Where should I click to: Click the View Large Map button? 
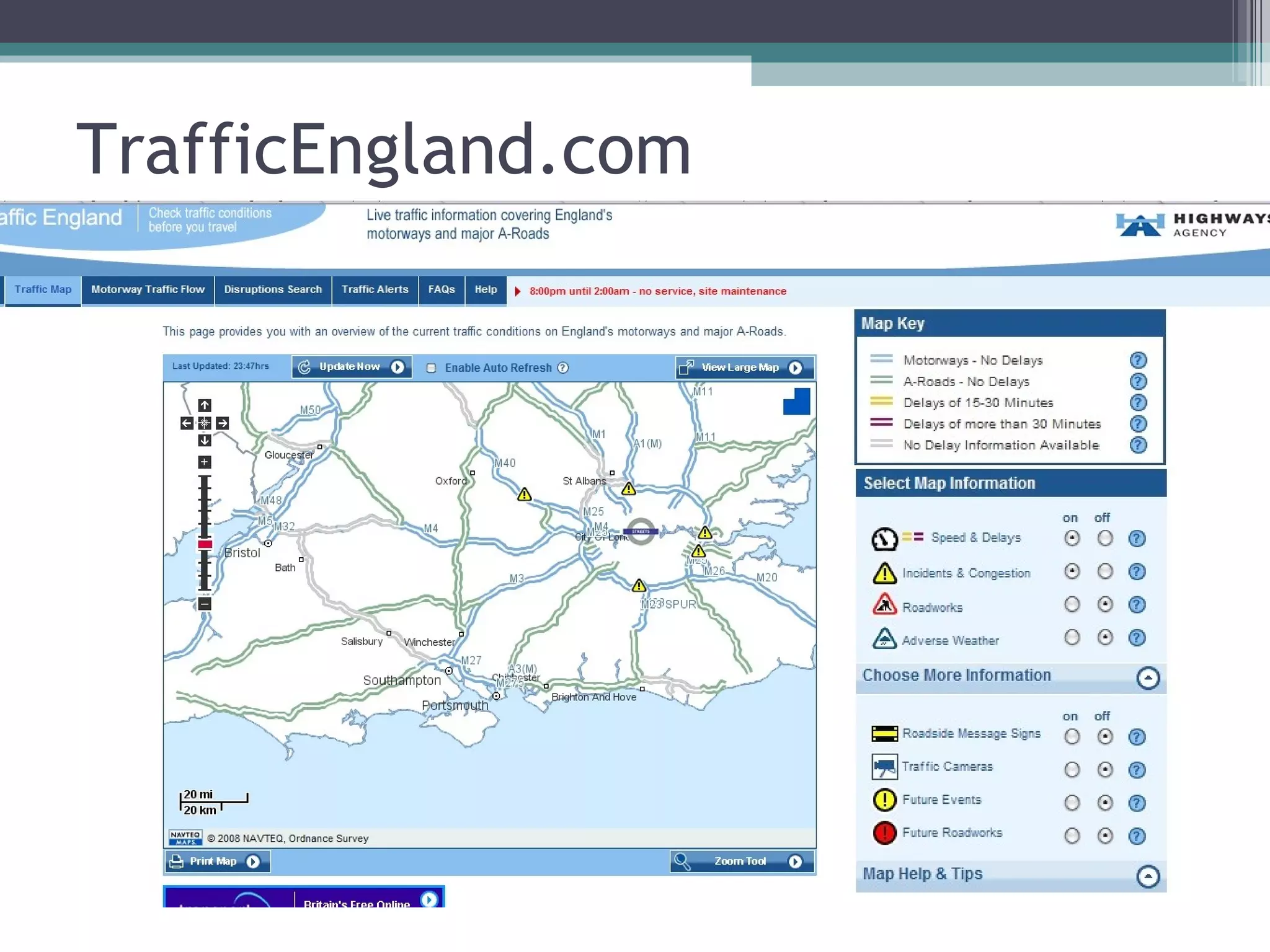click(x=745, y=368)
